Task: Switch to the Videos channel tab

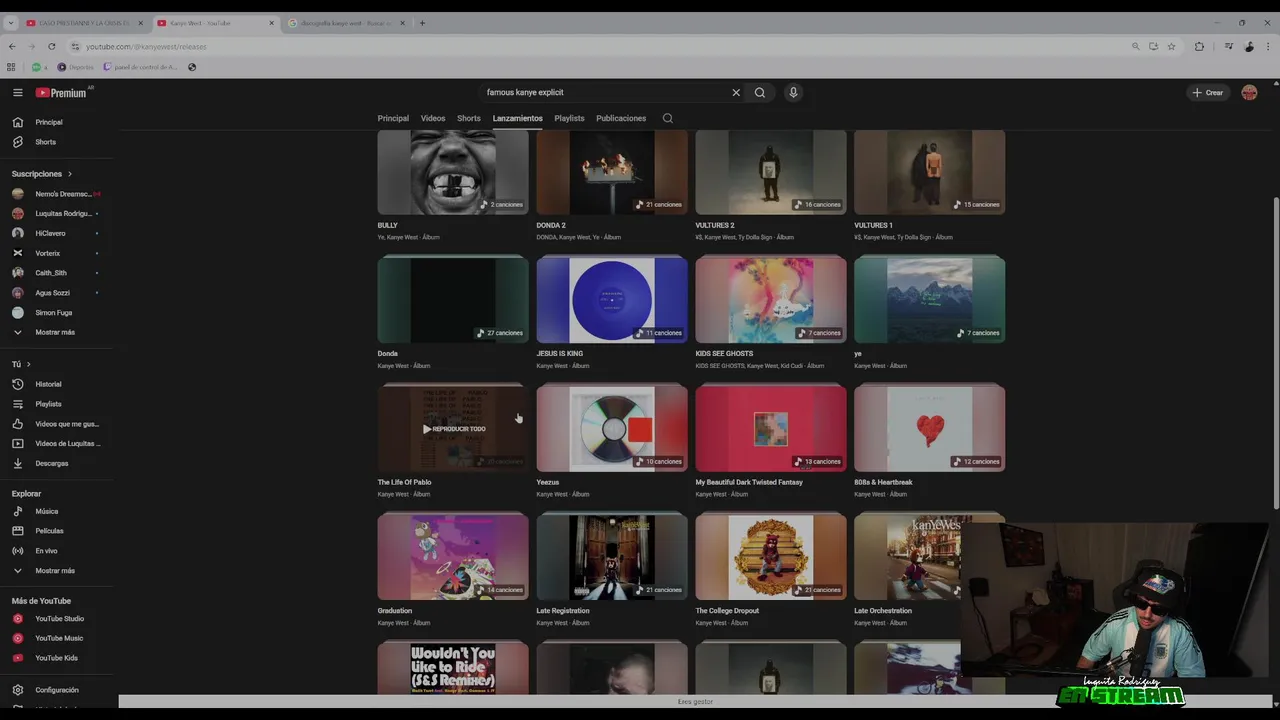Action: click(x=433, y=118)
